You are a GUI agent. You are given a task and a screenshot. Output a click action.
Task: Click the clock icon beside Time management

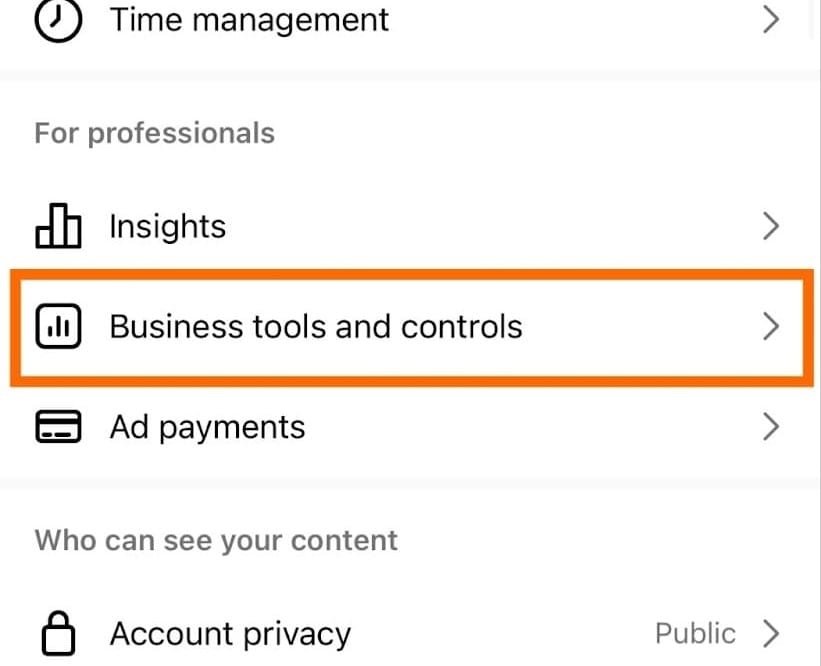[57, 20]
